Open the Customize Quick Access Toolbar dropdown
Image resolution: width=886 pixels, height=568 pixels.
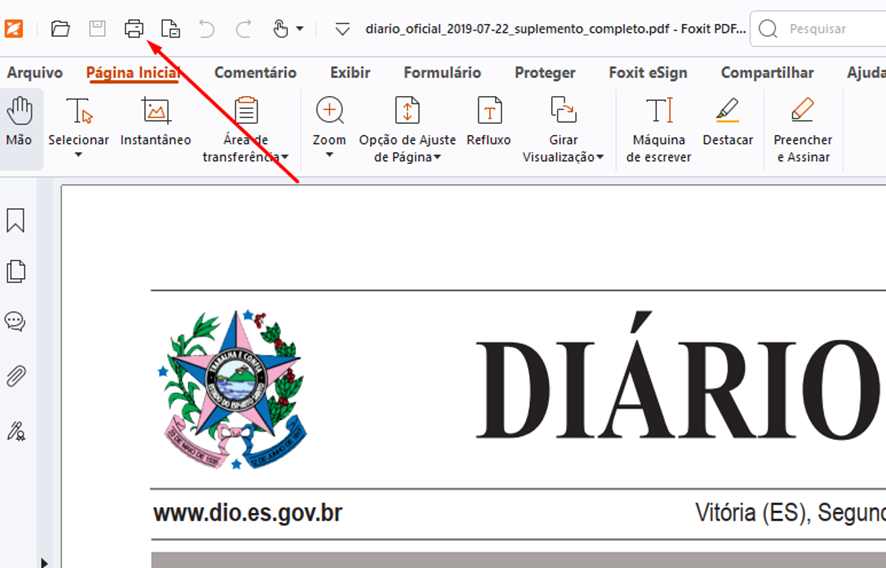(342, 29)
